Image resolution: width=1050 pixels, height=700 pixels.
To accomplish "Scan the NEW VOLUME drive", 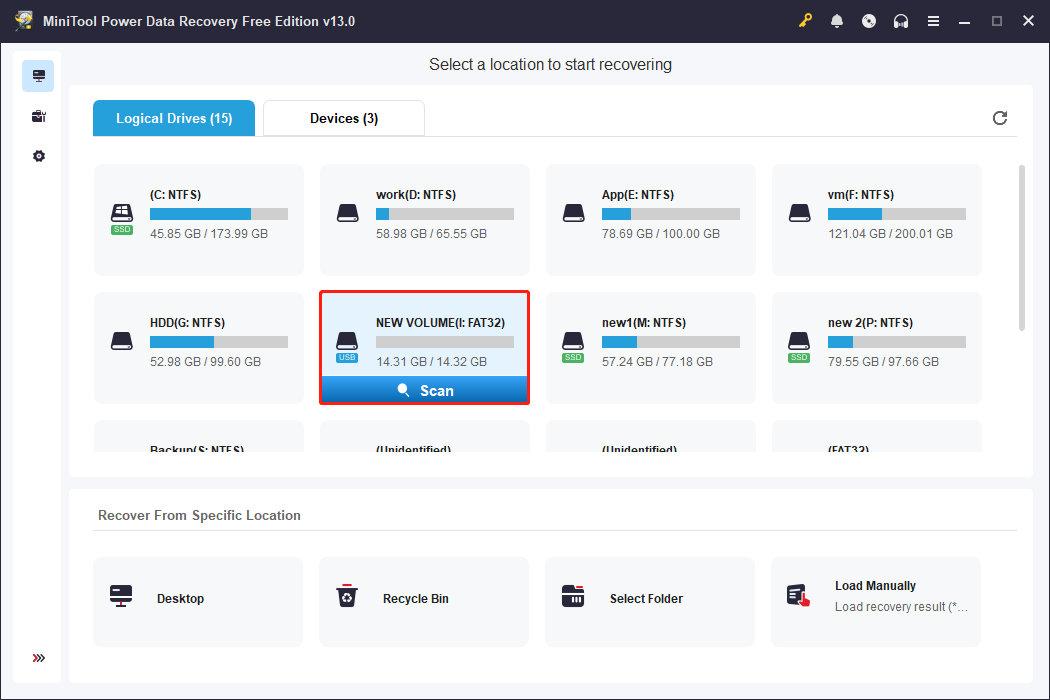I will click(x=425, y=390).
